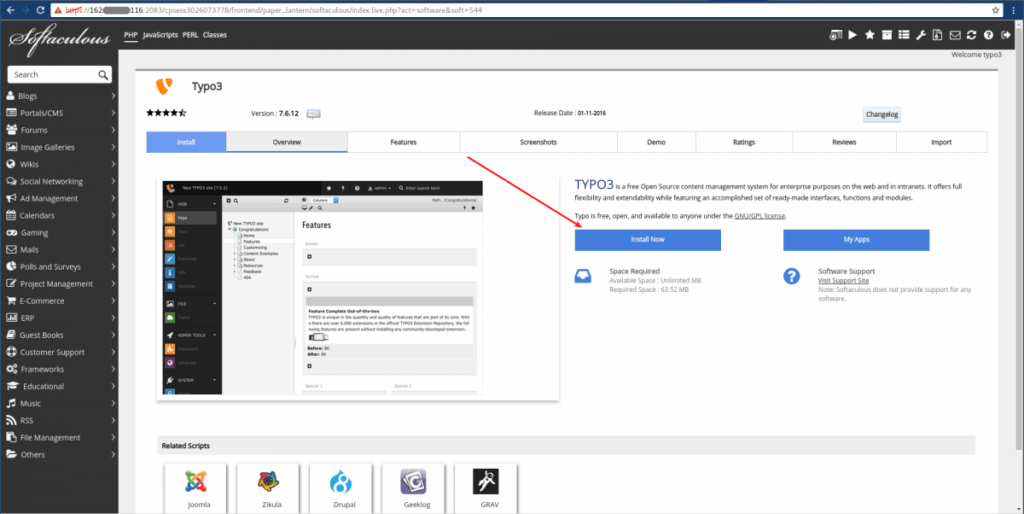Expand the Forums category
1024x514 pixels.
tap(59, 130)
